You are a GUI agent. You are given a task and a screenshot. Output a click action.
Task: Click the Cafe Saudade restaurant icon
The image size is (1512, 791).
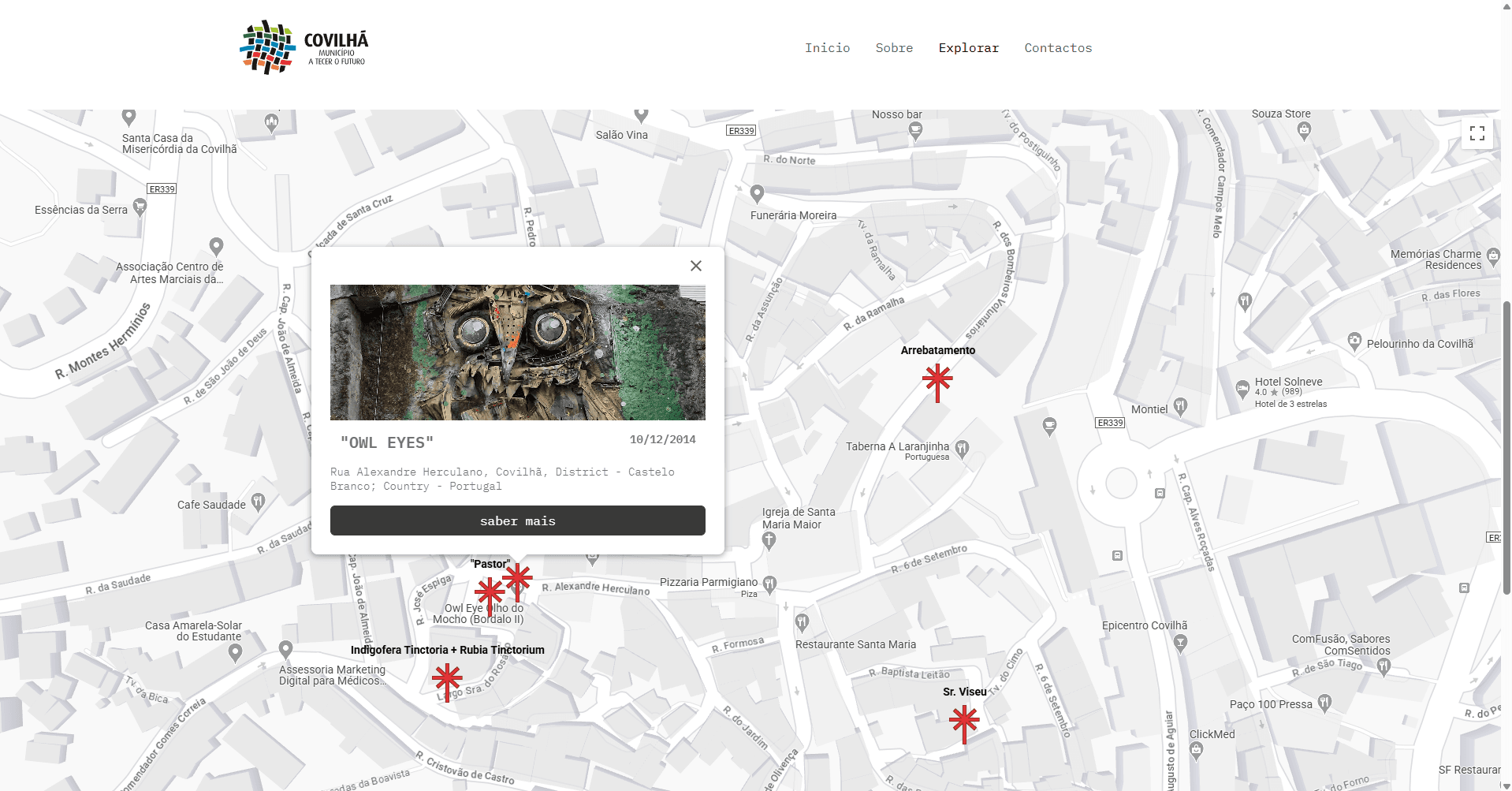(258, 502)
